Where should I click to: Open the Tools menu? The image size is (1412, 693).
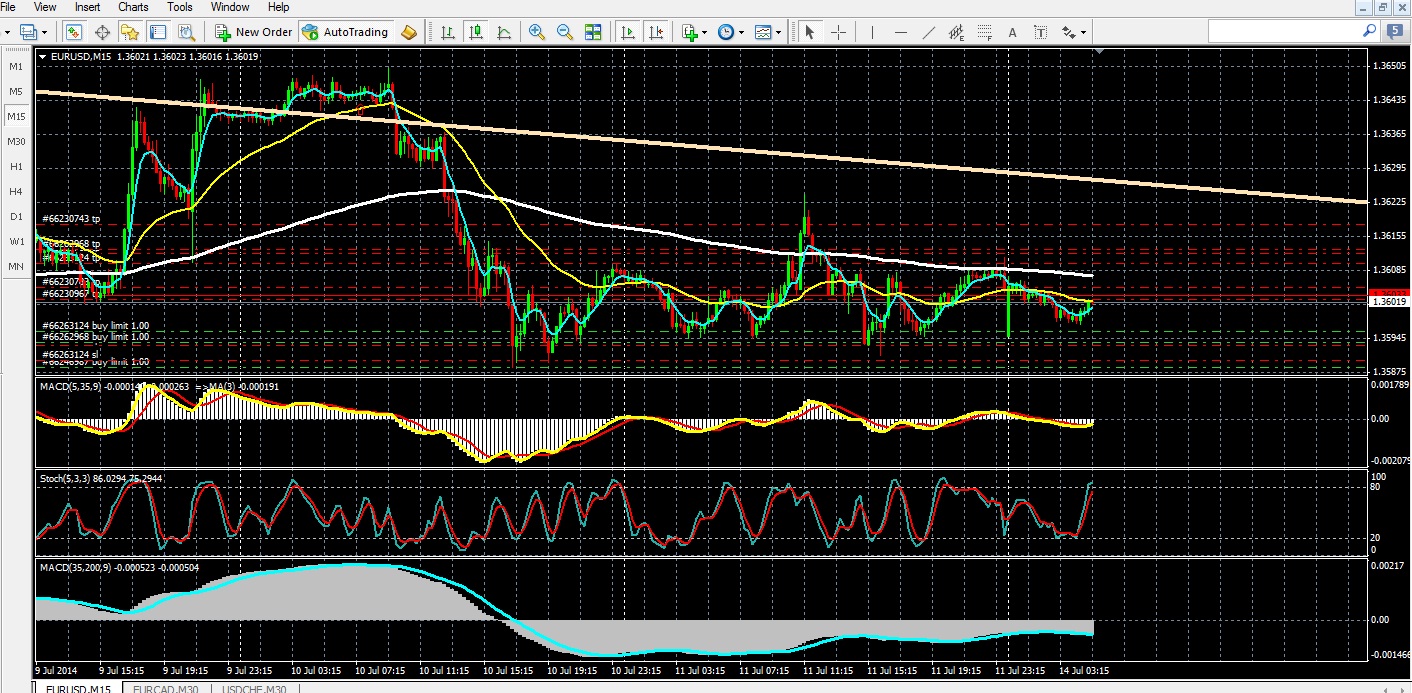[180, 7]
